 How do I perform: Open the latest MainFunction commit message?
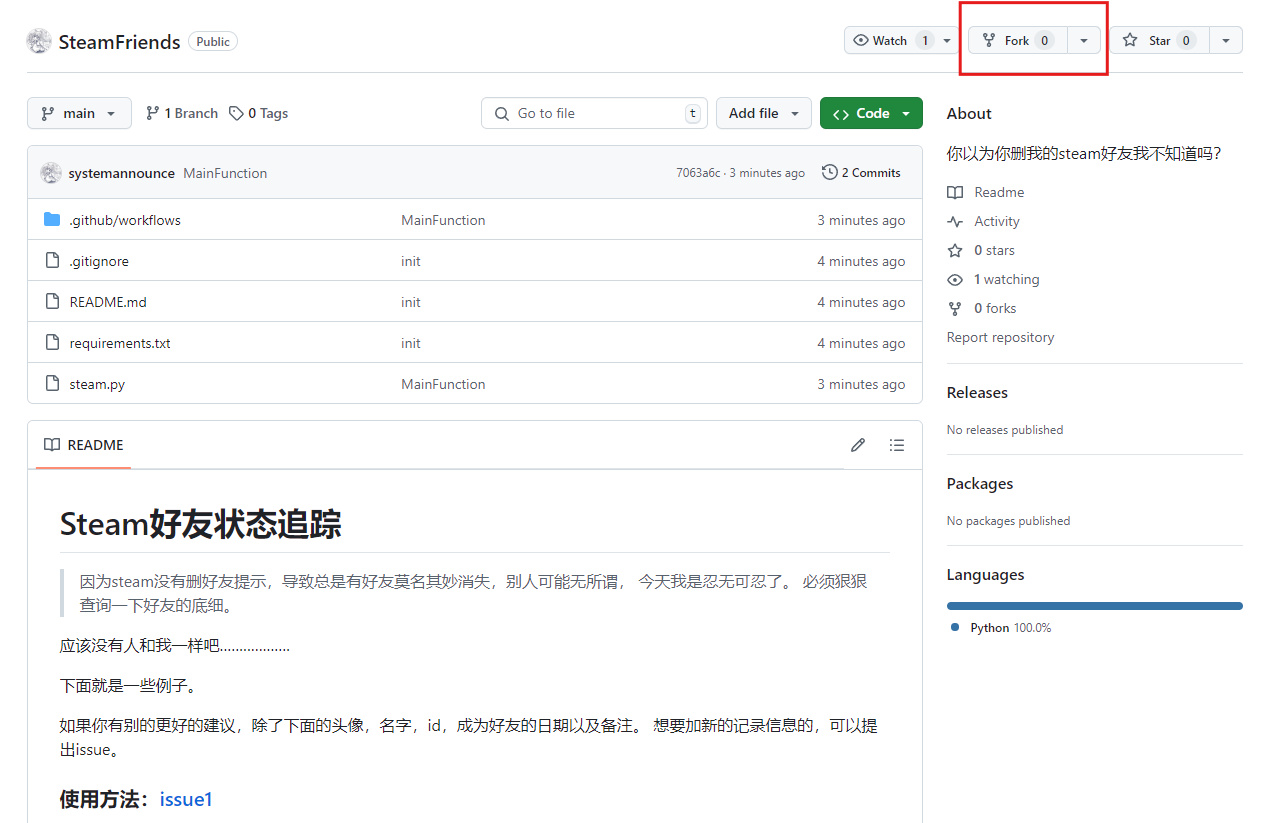225,173
